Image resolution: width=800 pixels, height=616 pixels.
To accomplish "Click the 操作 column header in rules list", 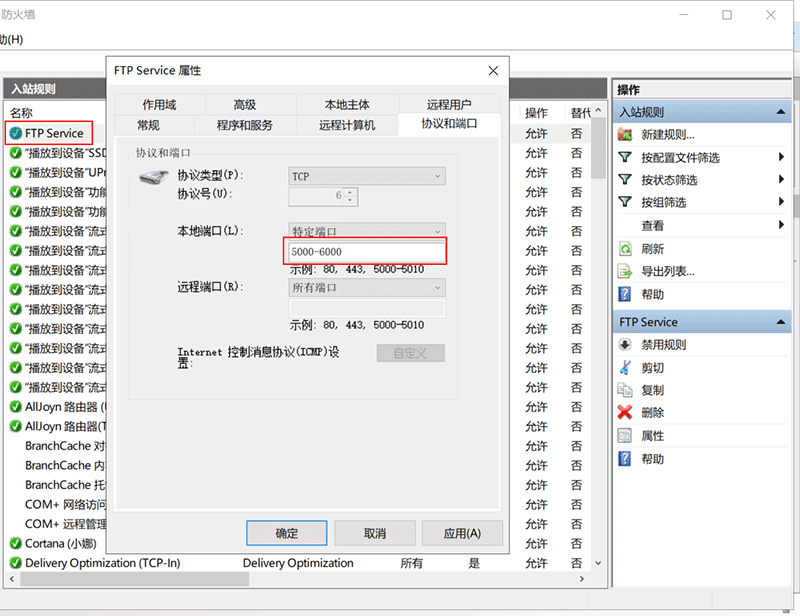I will click(x=536, y=113).
